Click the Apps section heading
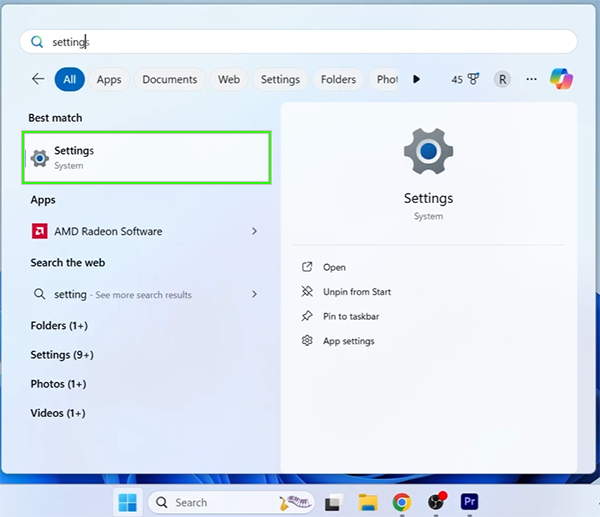Viewport: 600px width, 517px height. 43,200
